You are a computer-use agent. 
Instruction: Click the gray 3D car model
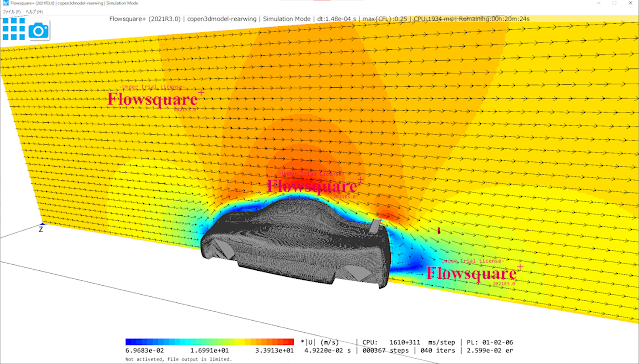pos(295,242)
